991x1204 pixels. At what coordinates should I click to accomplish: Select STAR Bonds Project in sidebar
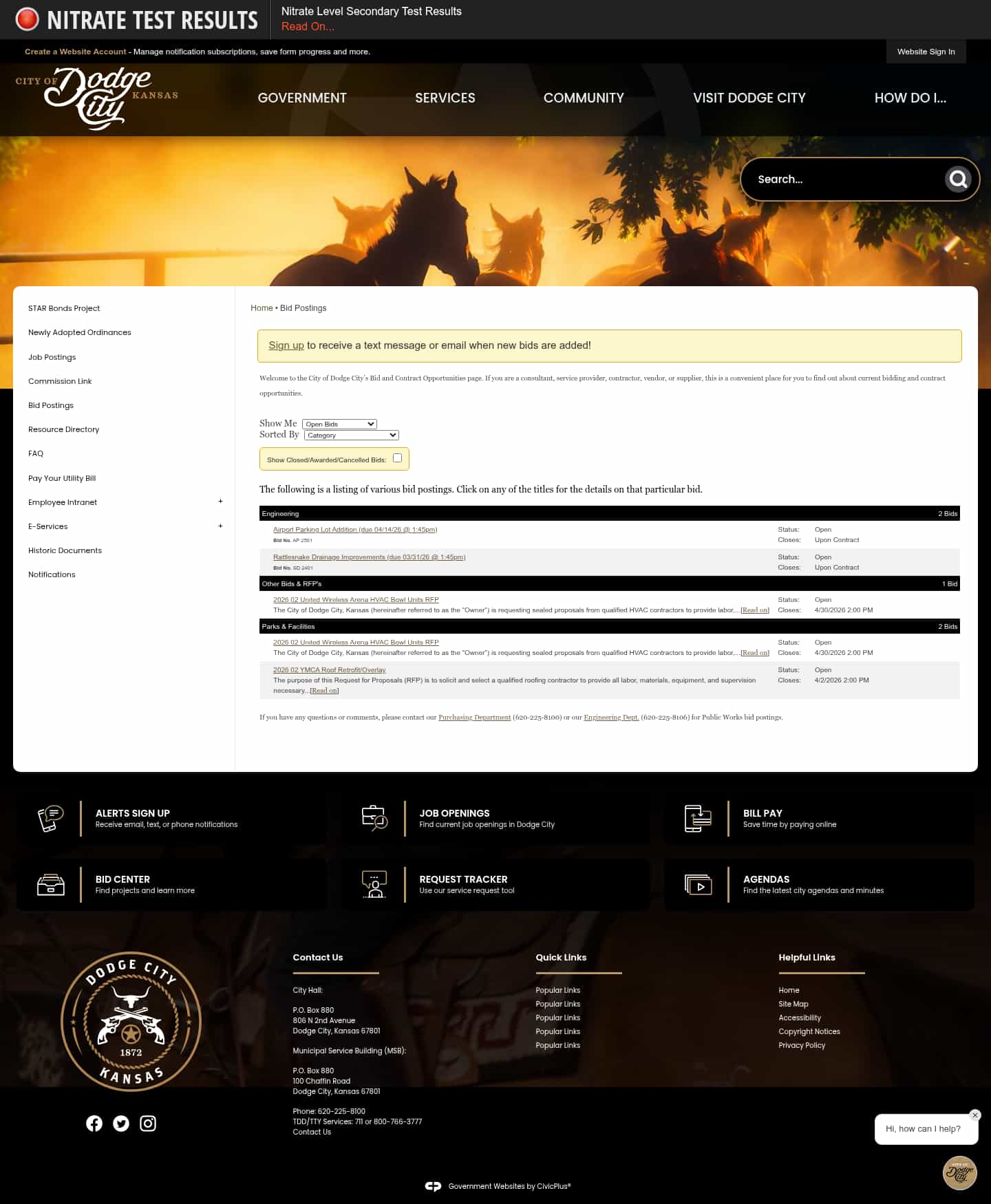[x=64, y=308]
